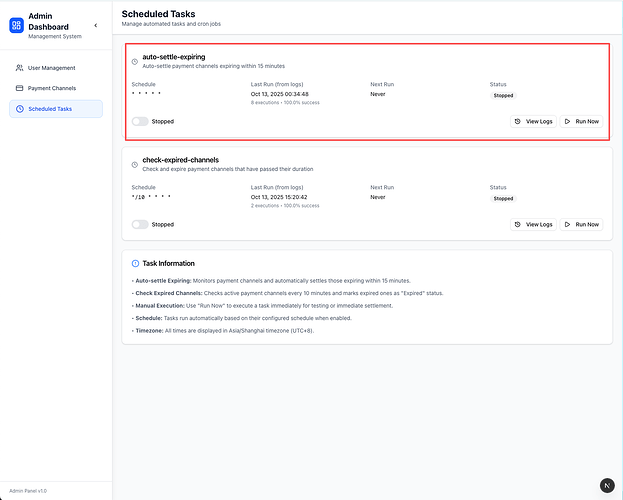The width and height of the screenshot is (623, 500).
Task: Open the Next.js badge in bottom corner
Action: tap(606, 485)
